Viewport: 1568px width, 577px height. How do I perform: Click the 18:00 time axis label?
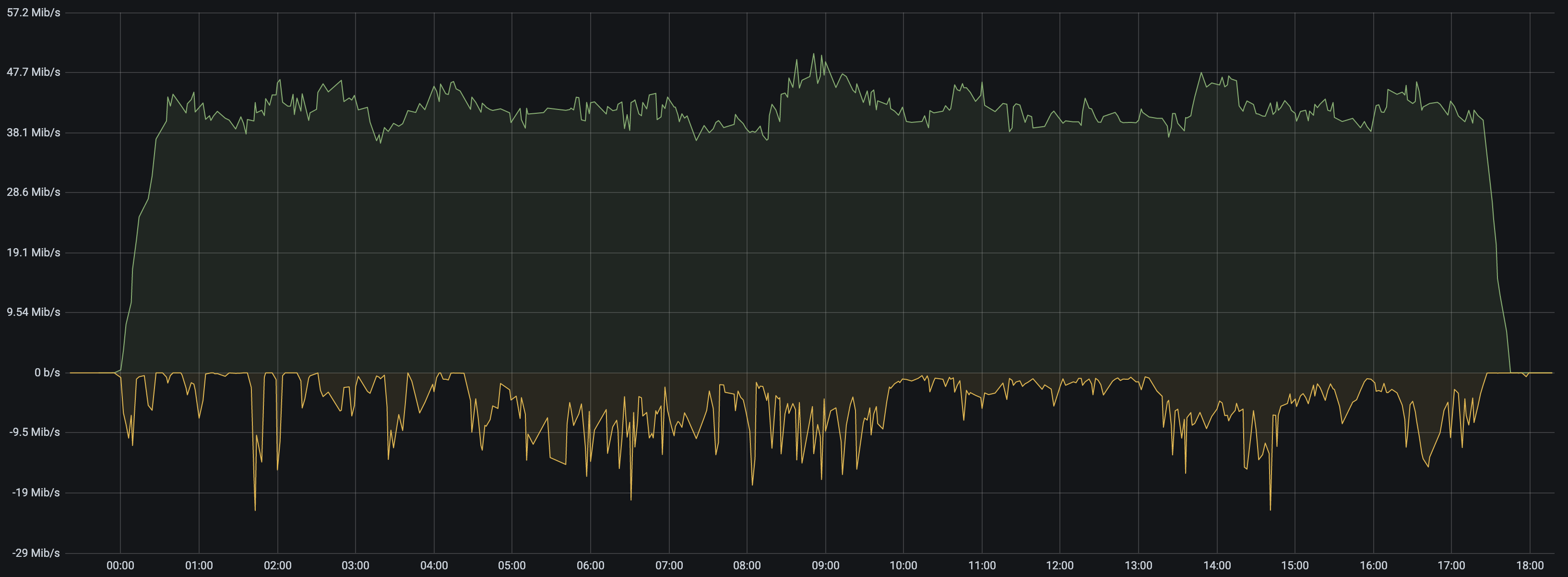[1530, 565]
